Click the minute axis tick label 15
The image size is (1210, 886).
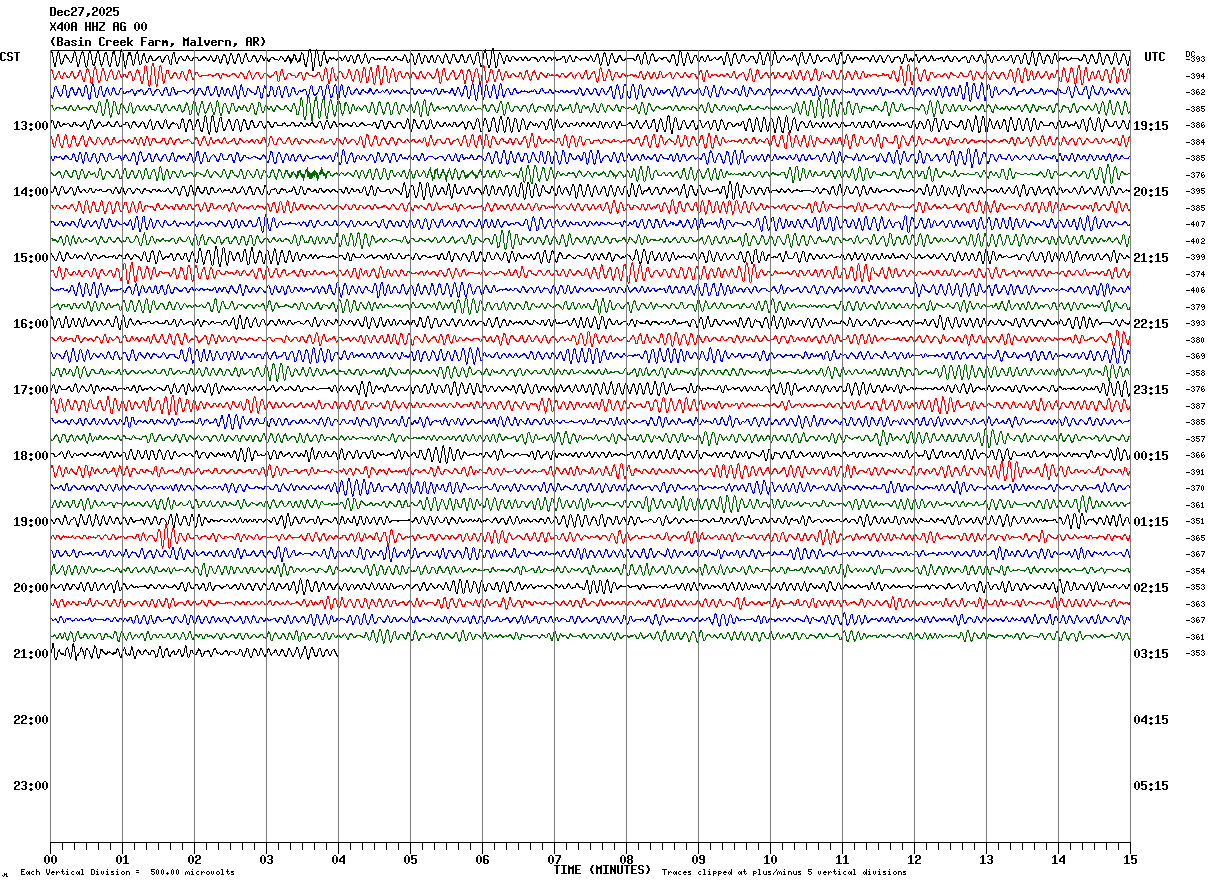(1130, 859)
